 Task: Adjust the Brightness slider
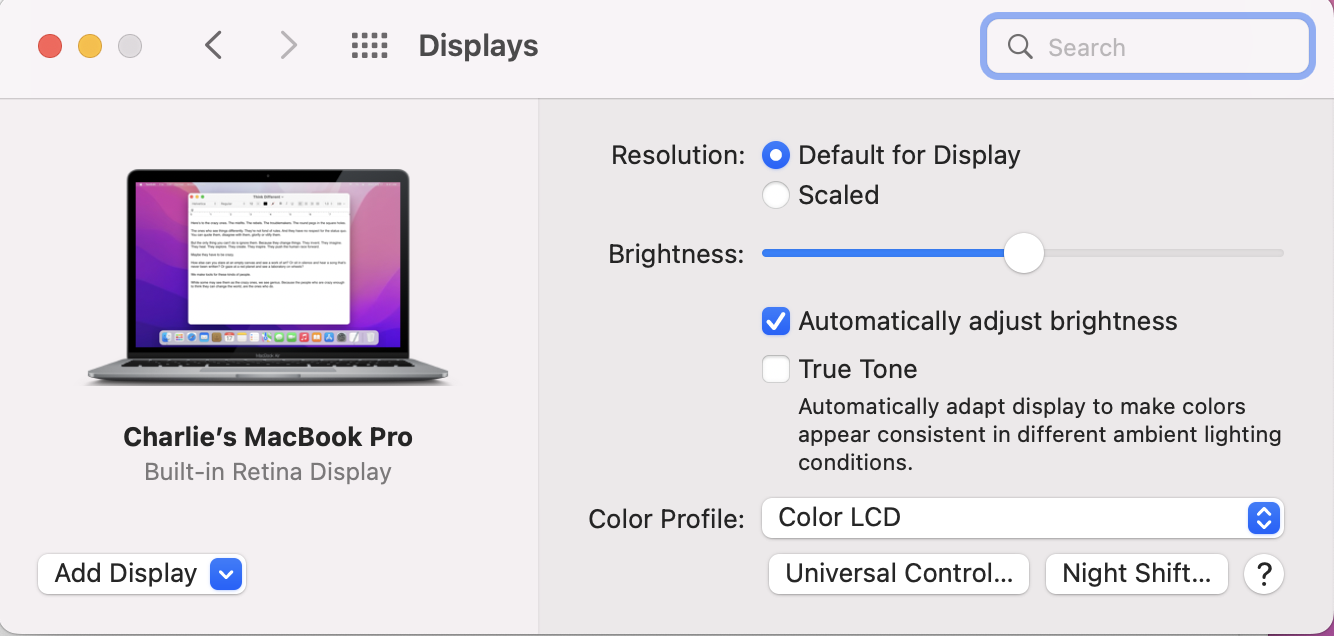click(1023, 254)
